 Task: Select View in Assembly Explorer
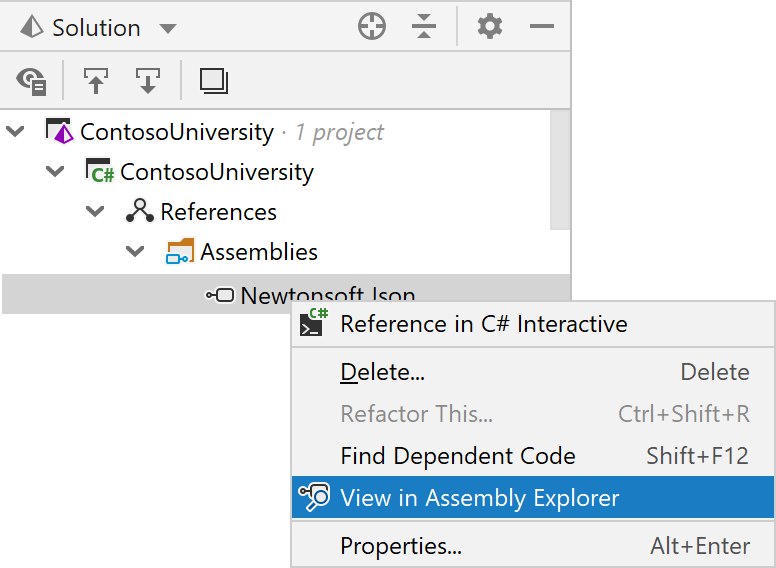[533, 497]
